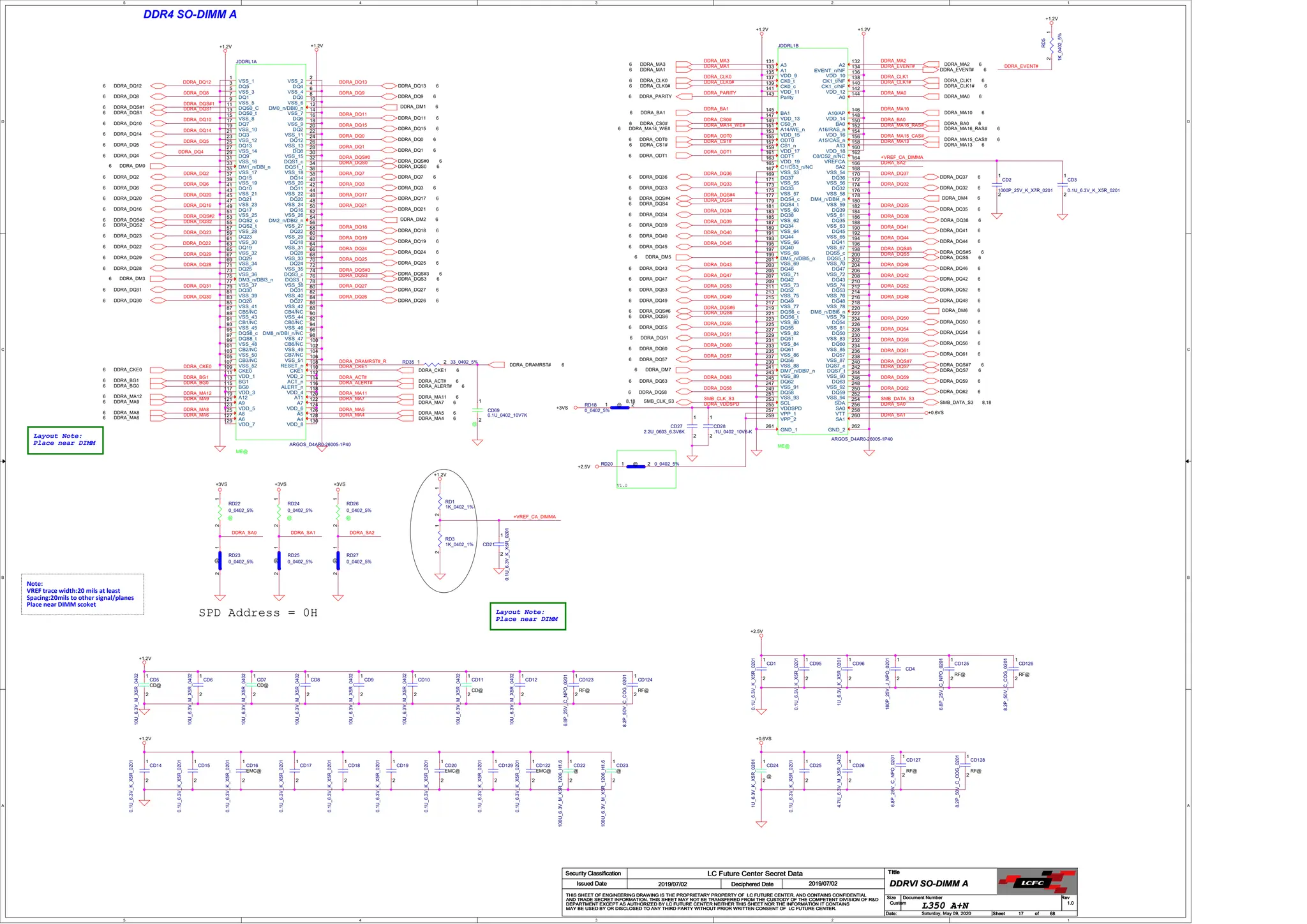Image resolution: width=1307 pixels, height=924 pixels.
Task: Click the 'DDR4 SO-DIMM A' sheet heading
Action: [190, 14]
